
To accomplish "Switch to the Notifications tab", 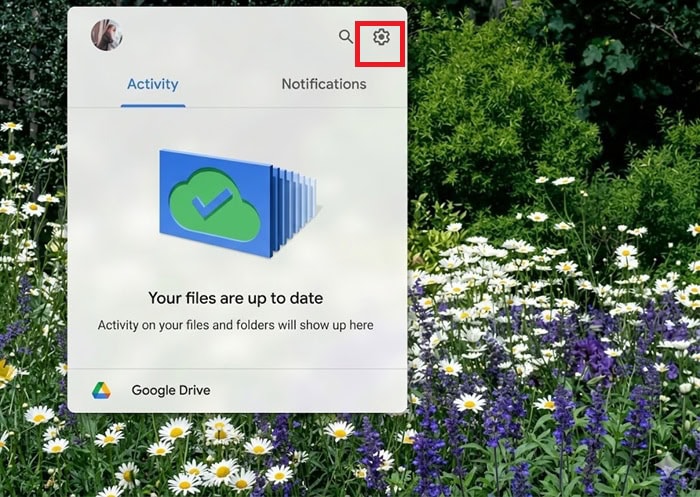I will click(x=324, y=84).
